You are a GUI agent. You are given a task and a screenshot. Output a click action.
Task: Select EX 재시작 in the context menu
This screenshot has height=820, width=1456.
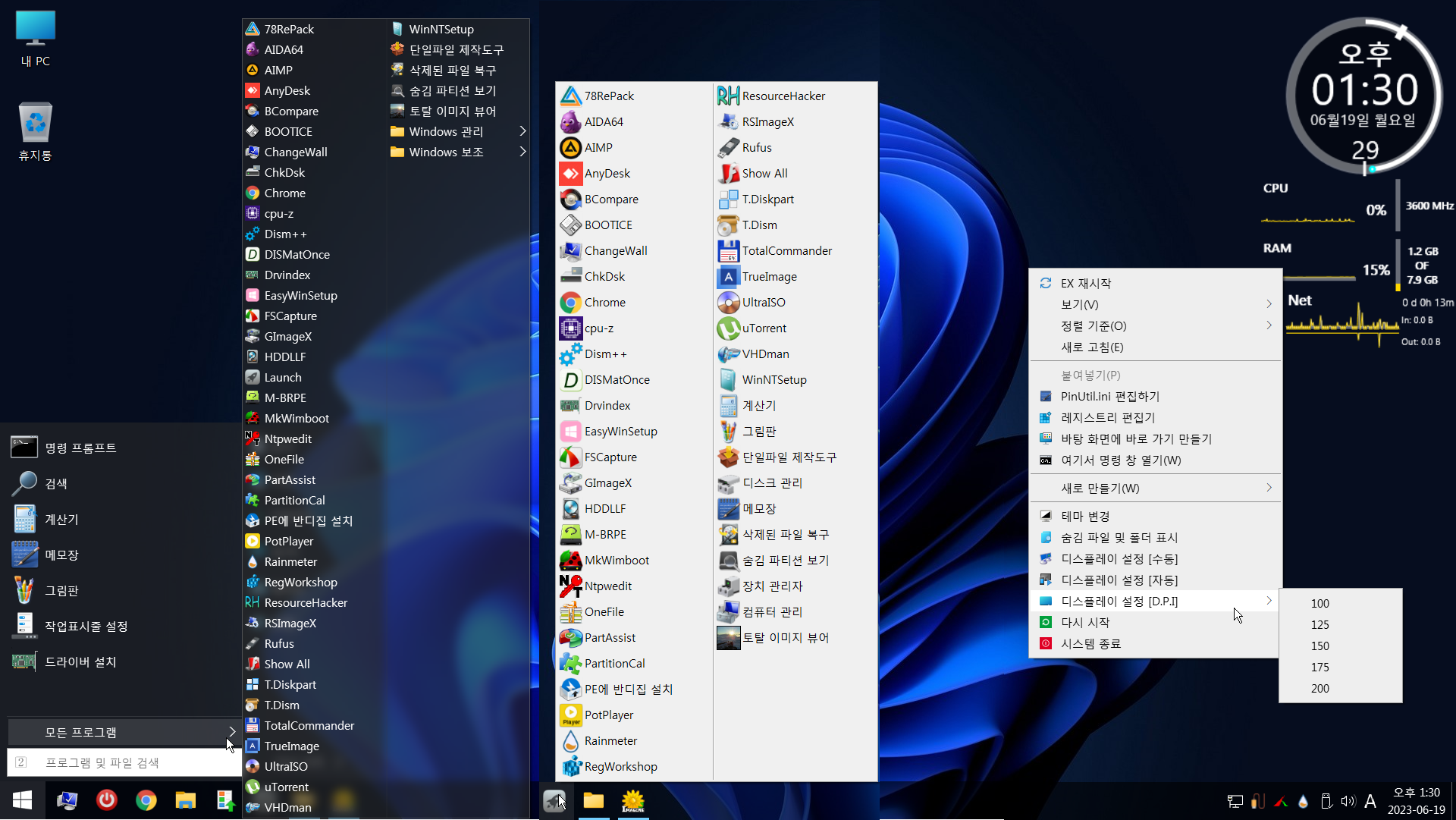click(1156, 283)
